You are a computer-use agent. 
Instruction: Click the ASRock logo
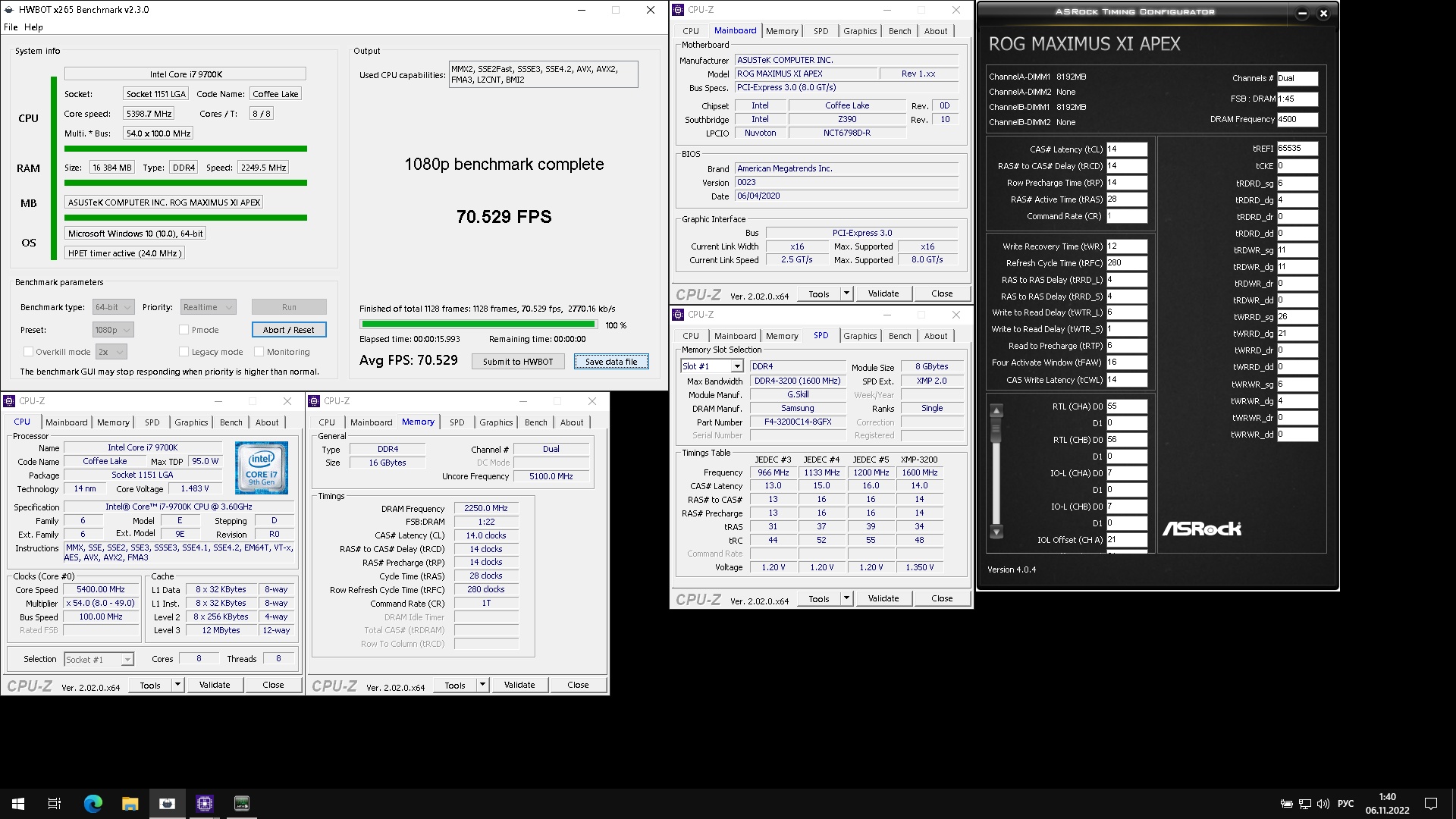pos(1202,529)
